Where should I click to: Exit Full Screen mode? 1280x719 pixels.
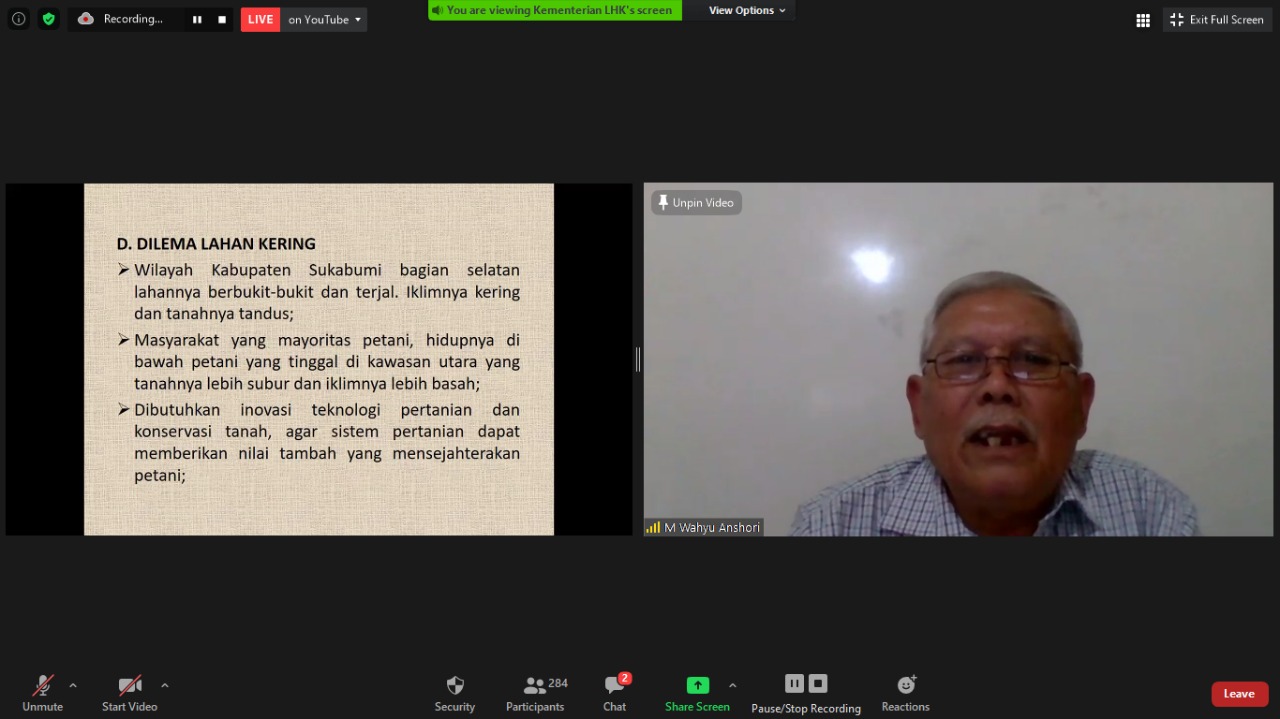tap(1217, 20)
